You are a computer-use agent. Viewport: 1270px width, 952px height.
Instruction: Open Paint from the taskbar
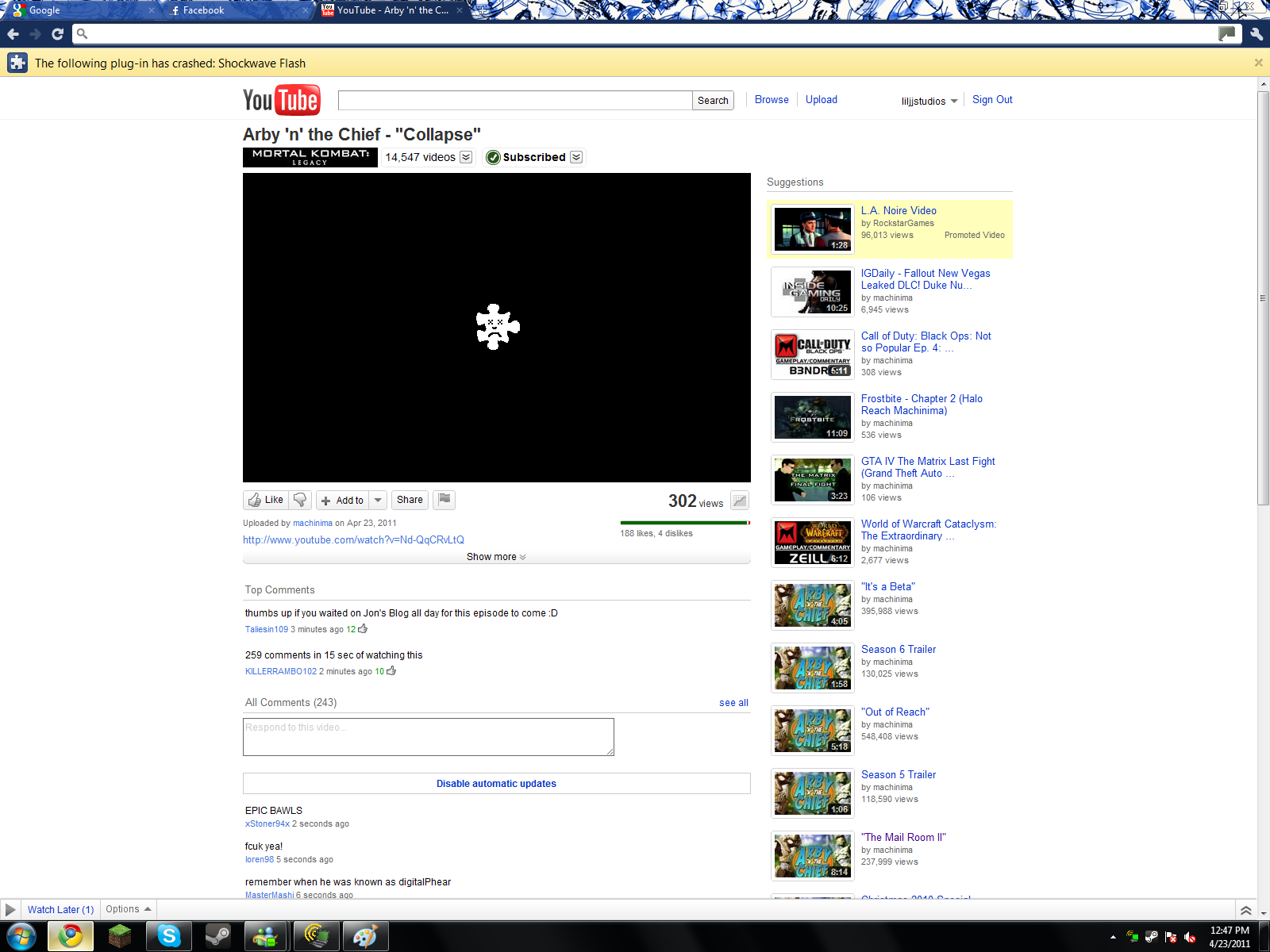click(x=365, y=936)
